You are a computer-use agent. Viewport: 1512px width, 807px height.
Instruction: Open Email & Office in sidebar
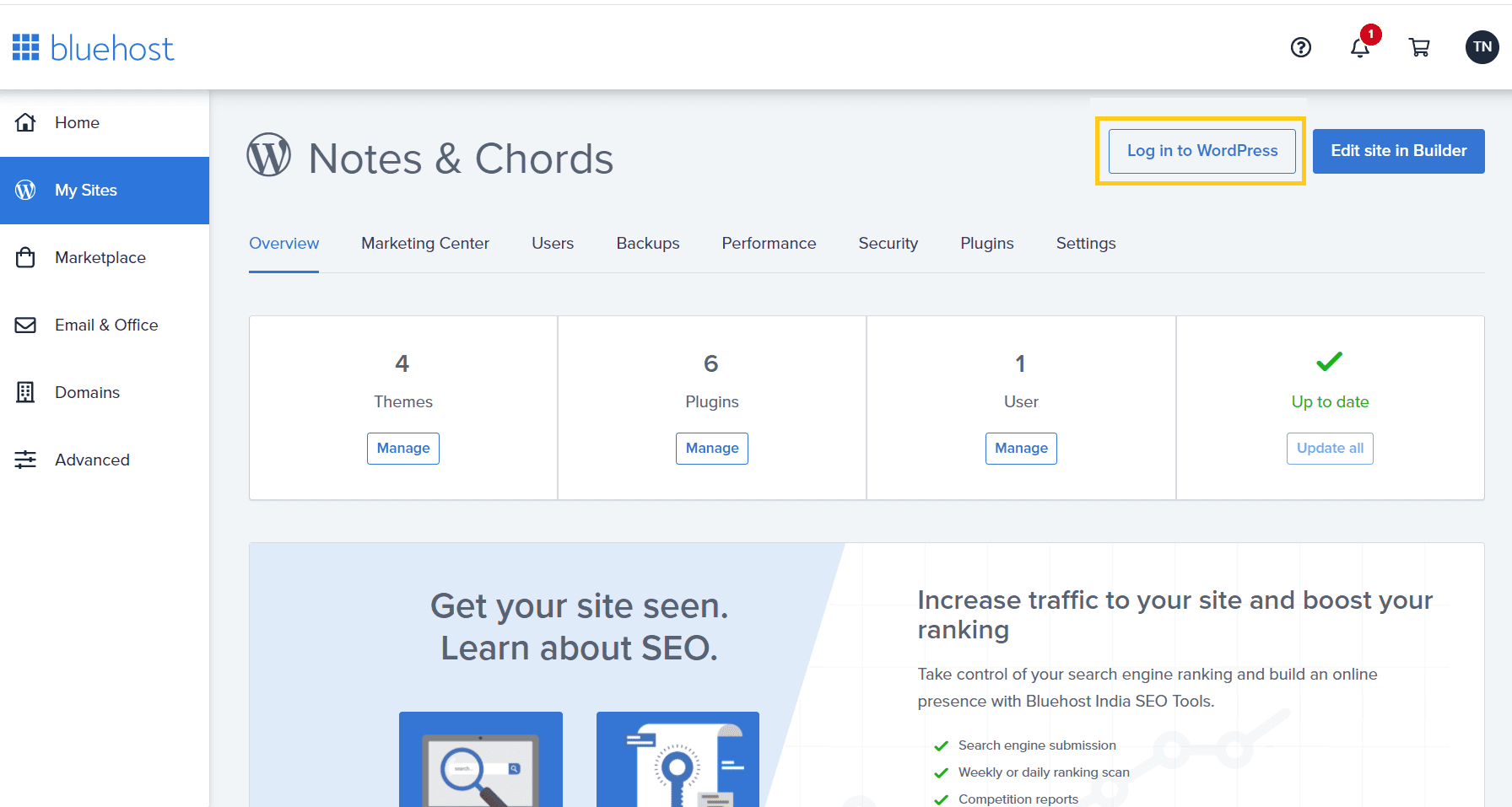[105, 325]
